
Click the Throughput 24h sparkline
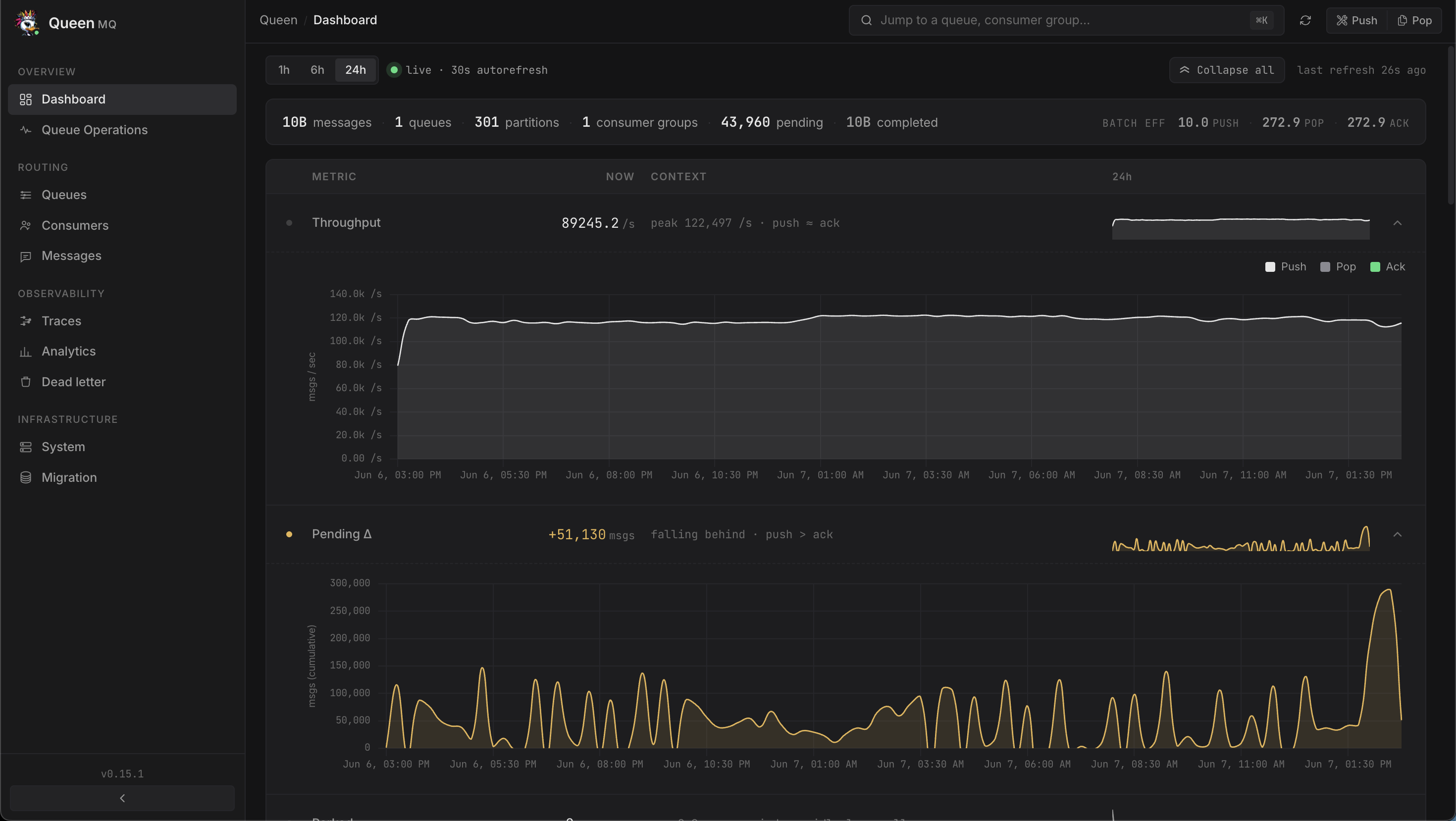[x=1241, y=228]
